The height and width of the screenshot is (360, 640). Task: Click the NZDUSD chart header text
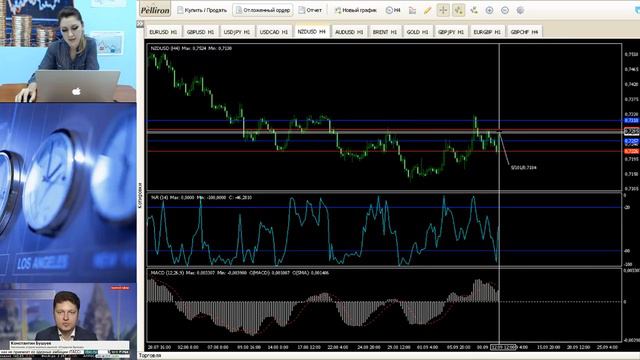[x=191, y=48]
